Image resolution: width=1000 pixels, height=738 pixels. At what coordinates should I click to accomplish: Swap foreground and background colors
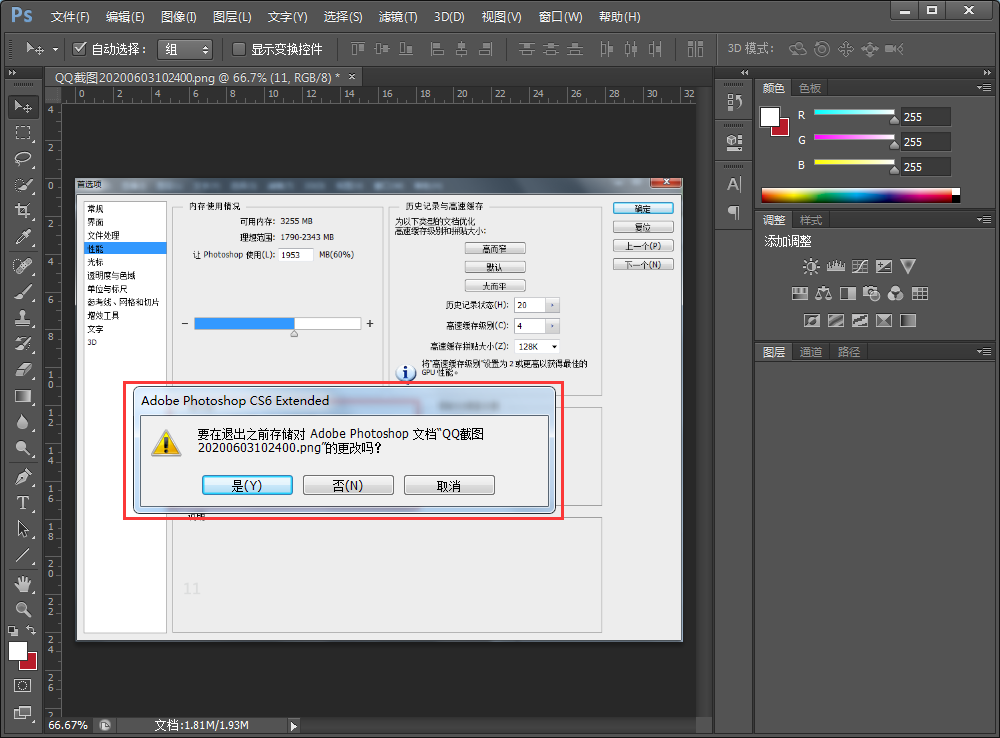pos(33,632)
